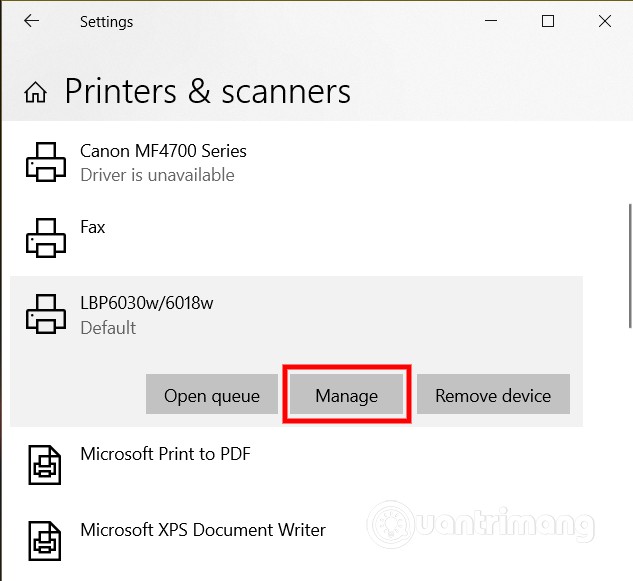The image size is (633, 581).
Task: Click the Fax printer icon
Action: tap(46, 238)
